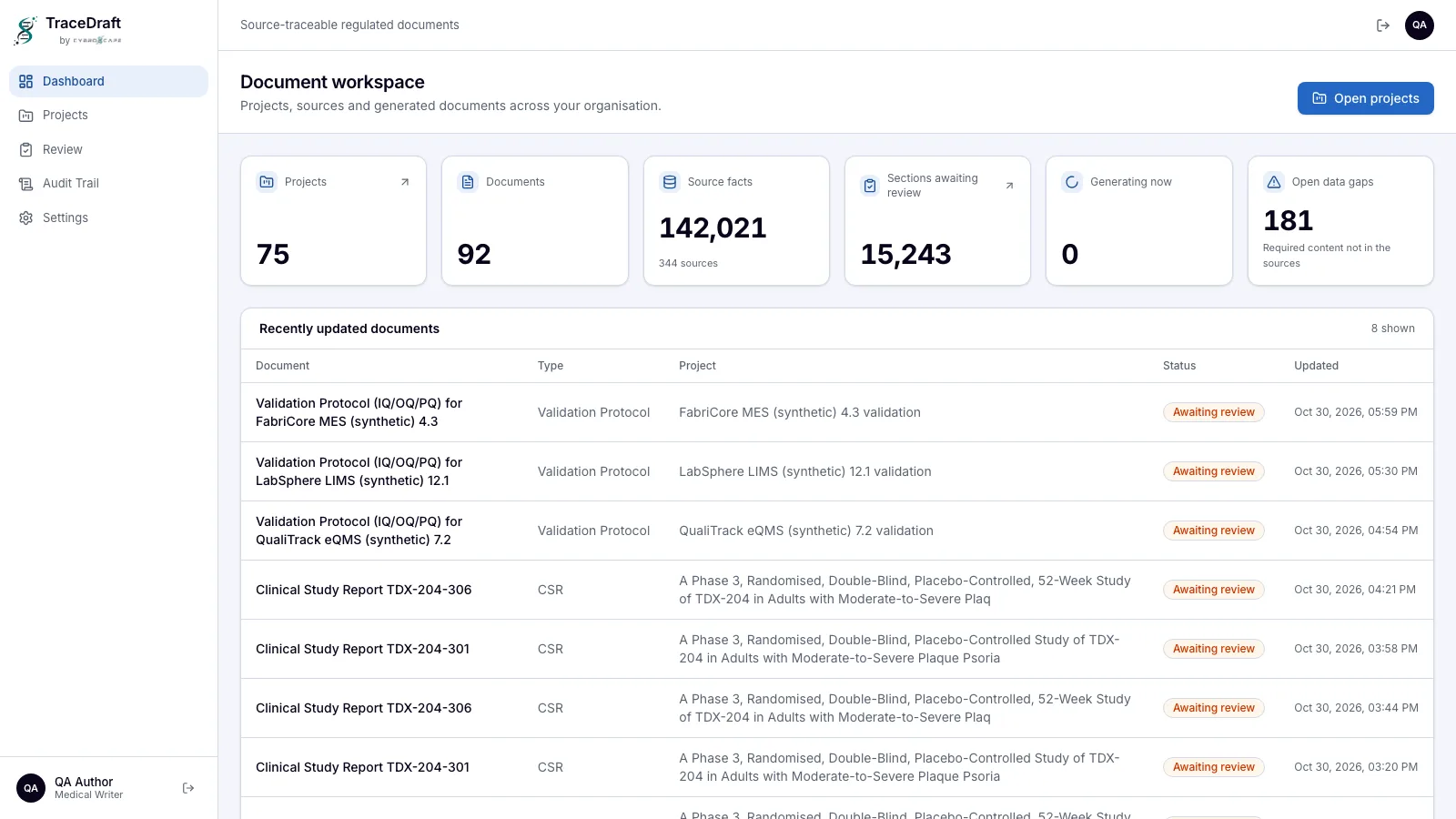Click the Document column header
Image resolution: width=1456 pixels, height=819 pixels.
click(282, 366)
